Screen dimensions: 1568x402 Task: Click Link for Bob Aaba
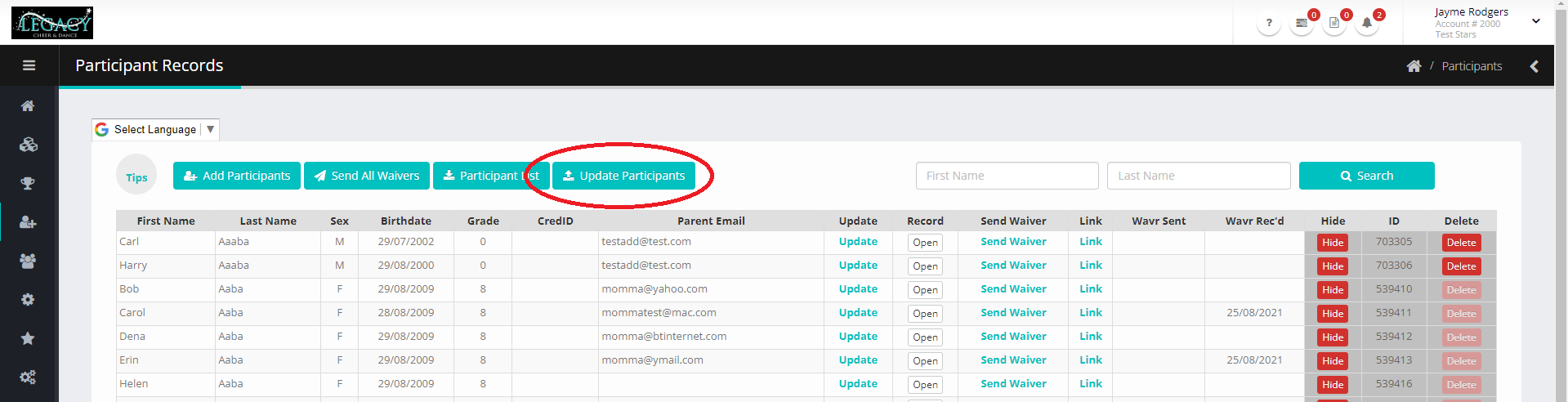(1091, 289)
